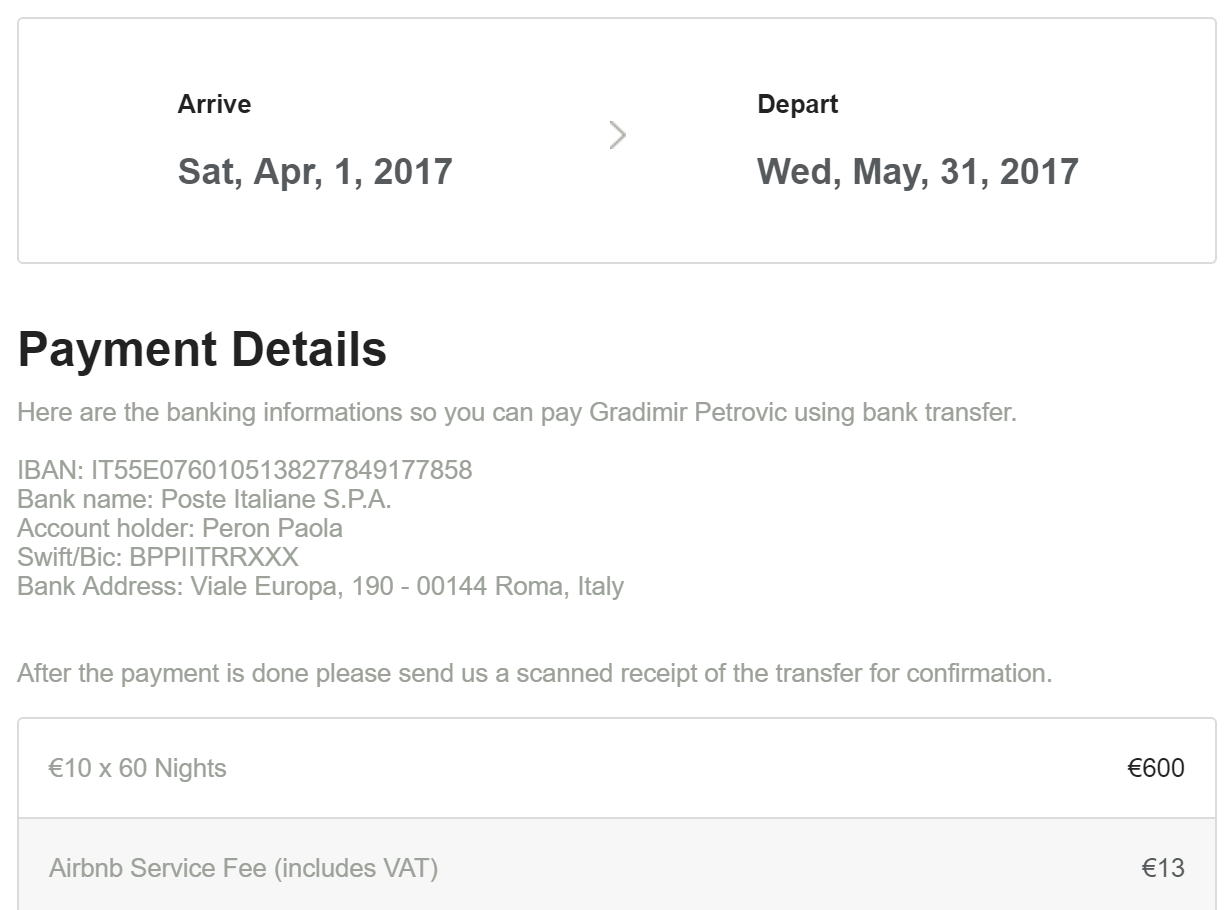Click the bank transfer instructions sentence

tap(516, 412)
